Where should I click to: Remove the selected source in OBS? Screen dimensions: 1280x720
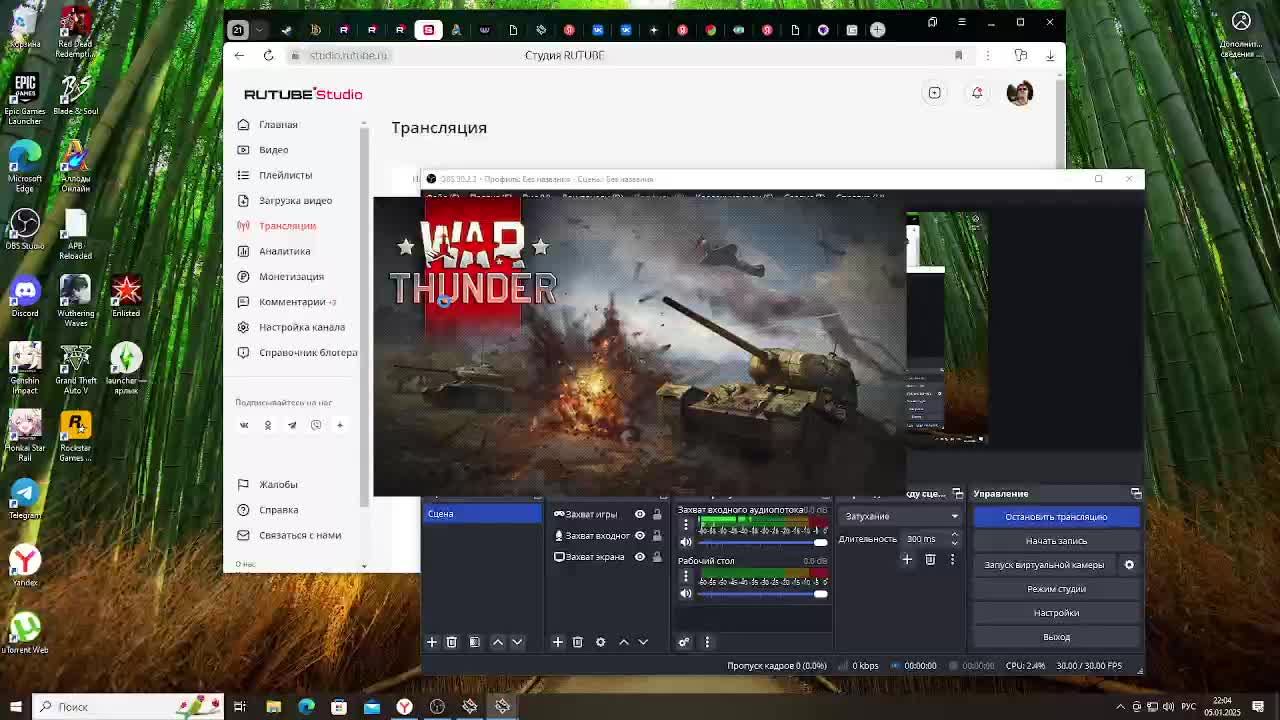(577, 642)
